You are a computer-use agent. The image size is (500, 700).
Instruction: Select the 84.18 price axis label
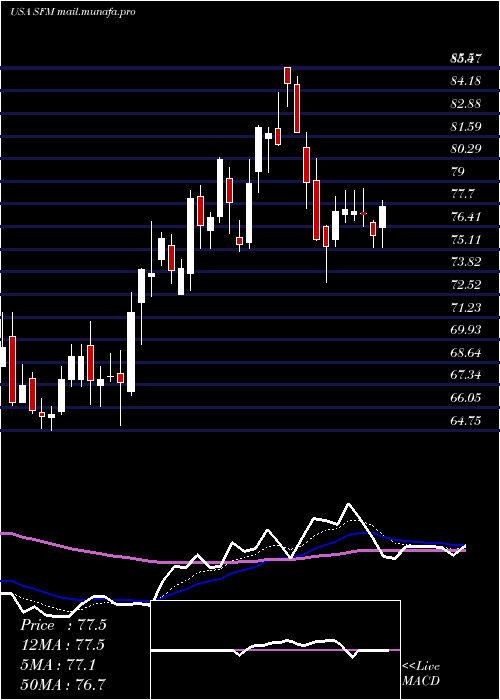[x=467, y=81]
